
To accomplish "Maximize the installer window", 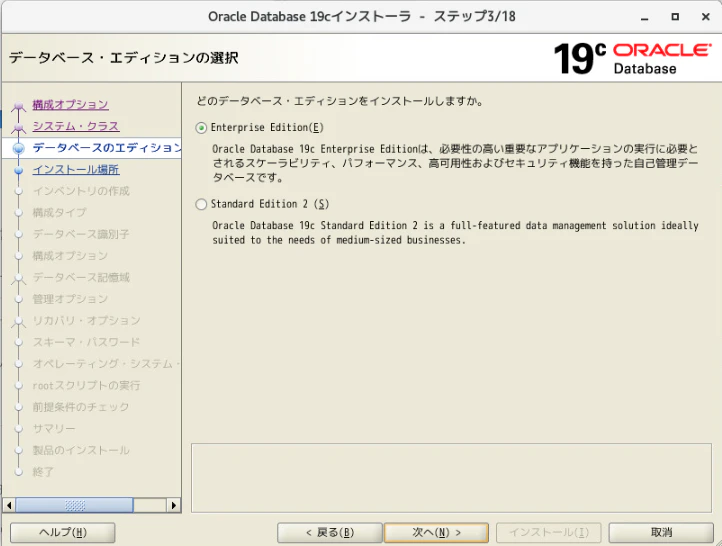I will (x=675, y=17).
